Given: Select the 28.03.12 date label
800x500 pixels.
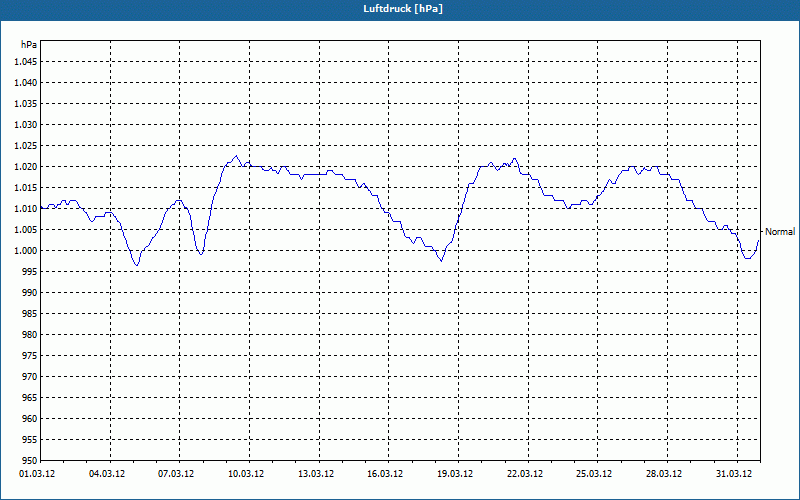Looking at the screenshot, I should coord(664,474).
